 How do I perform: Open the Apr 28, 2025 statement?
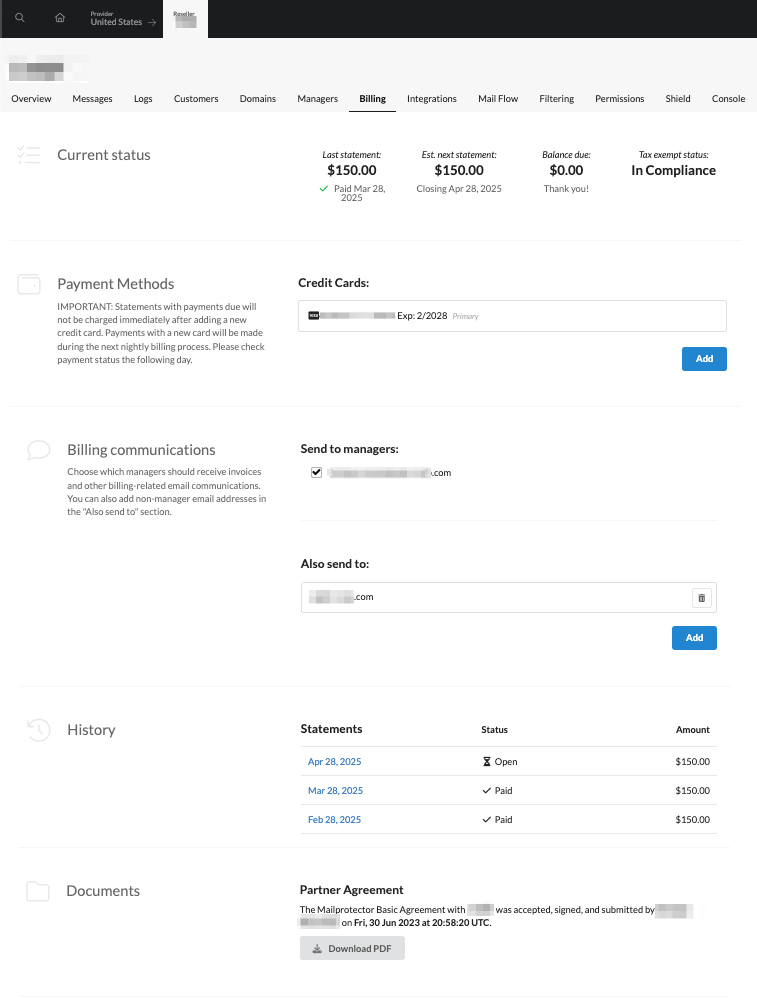[335, 762]
